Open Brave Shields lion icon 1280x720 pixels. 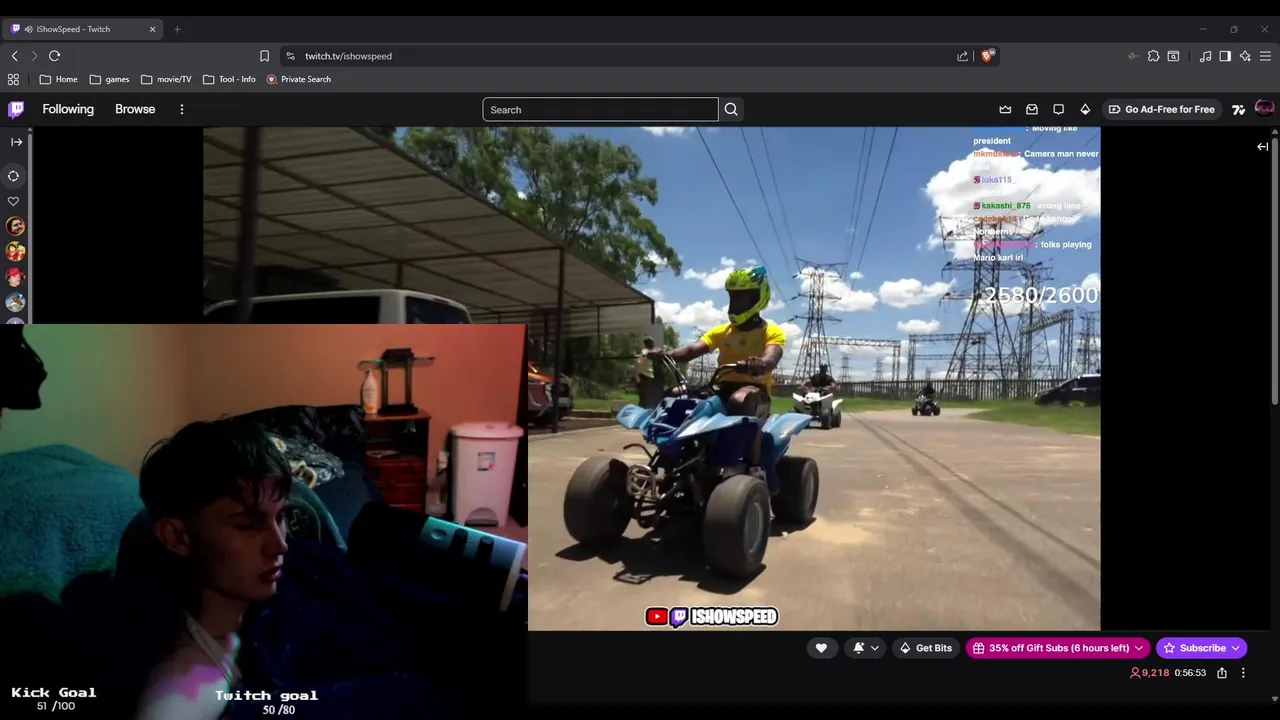pyautogui.click(x=988, y=56)
